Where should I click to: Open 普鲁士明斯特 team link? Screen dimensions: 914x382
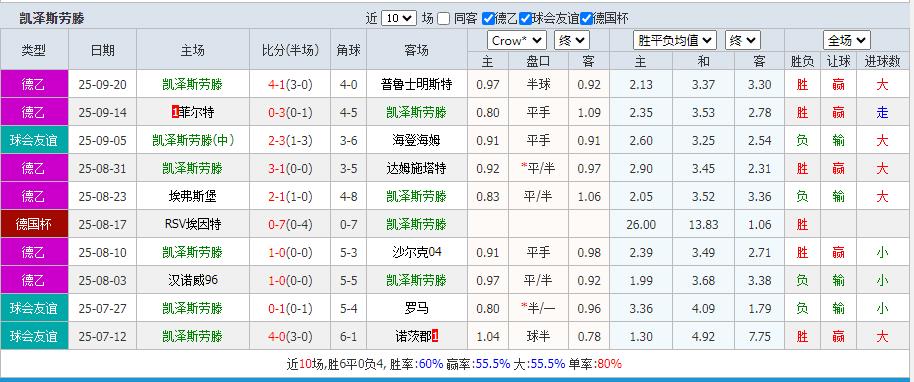click(x=417, y=85)
